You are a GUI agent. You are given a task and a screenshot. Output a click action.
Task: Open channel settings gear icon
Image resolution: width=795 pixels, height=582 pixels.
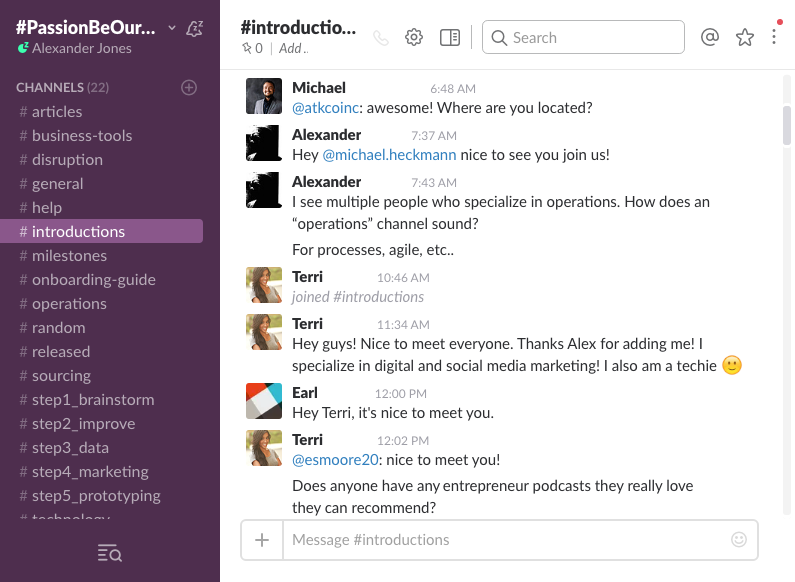[414, 38]
